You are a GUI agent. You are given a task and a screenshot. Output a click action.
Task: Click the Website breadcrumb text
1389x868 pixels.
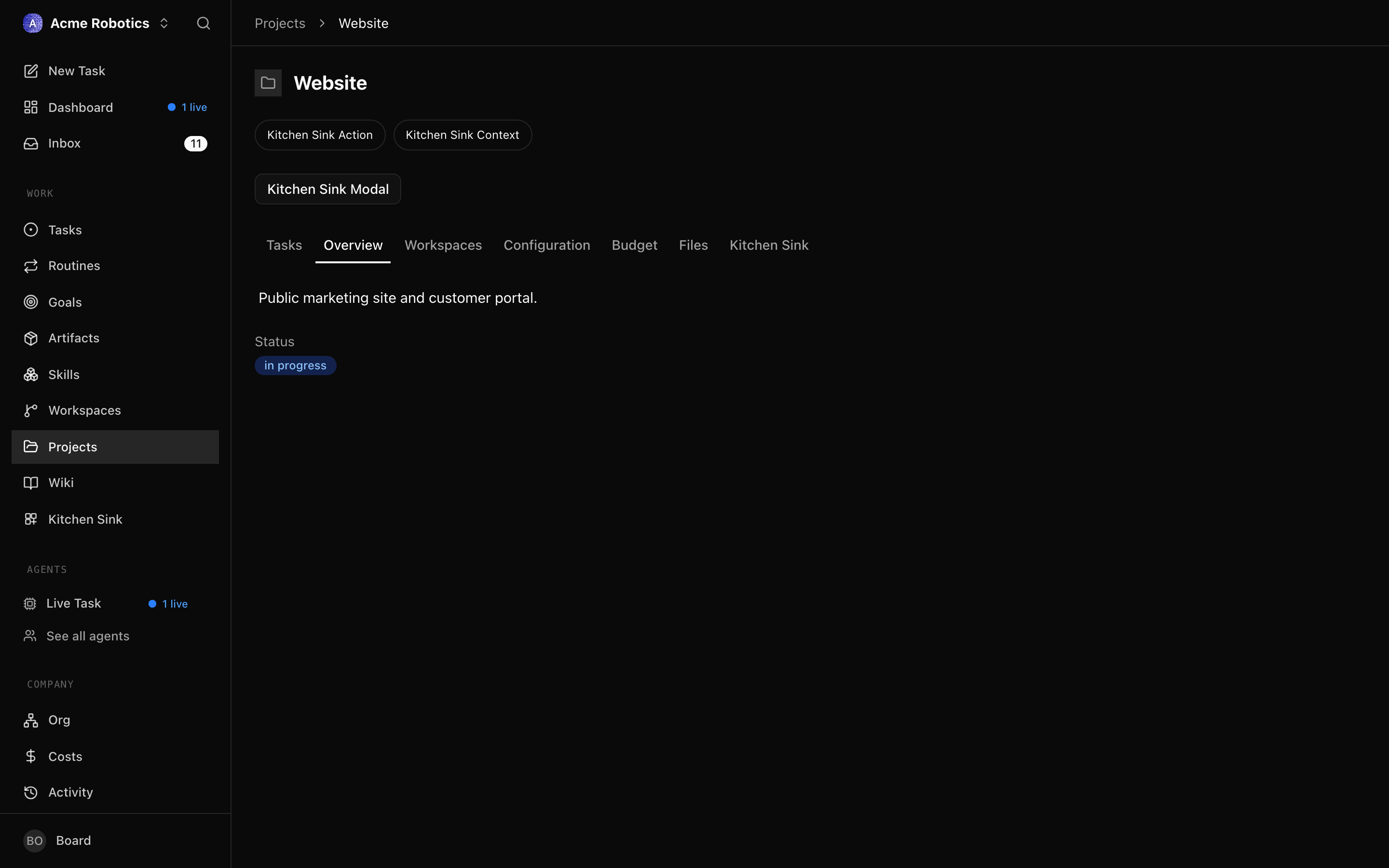(x=363, y=23)
